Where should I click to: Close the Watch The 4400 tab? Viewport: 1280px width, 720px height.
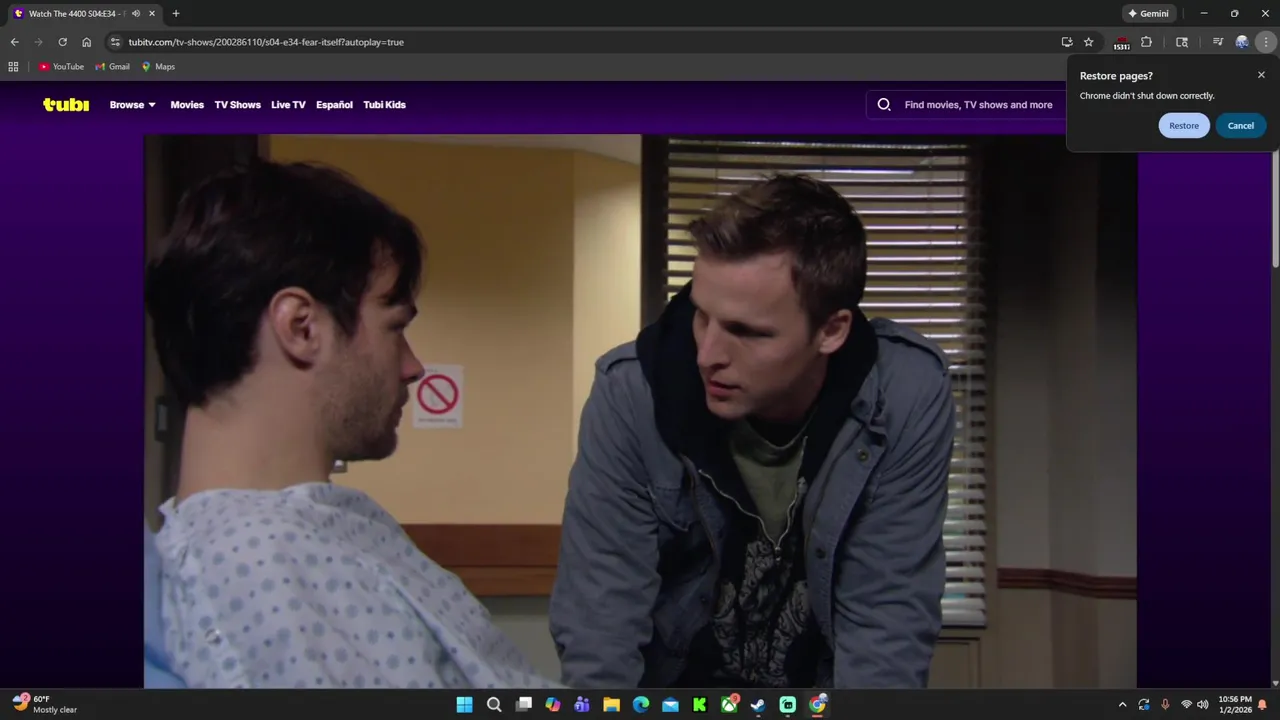[x=152, y=13]
